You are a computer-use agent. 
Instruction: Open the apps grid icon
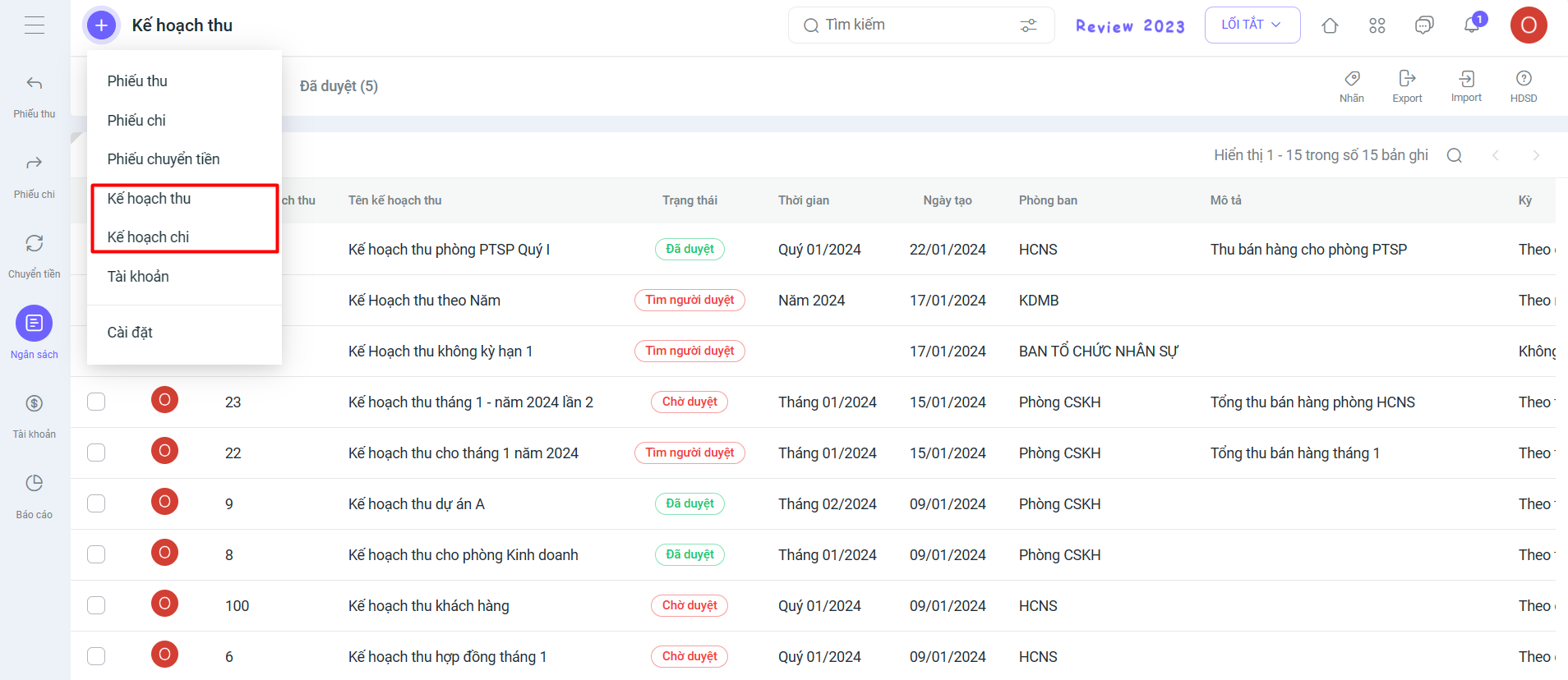click(x=1377, y=25)
